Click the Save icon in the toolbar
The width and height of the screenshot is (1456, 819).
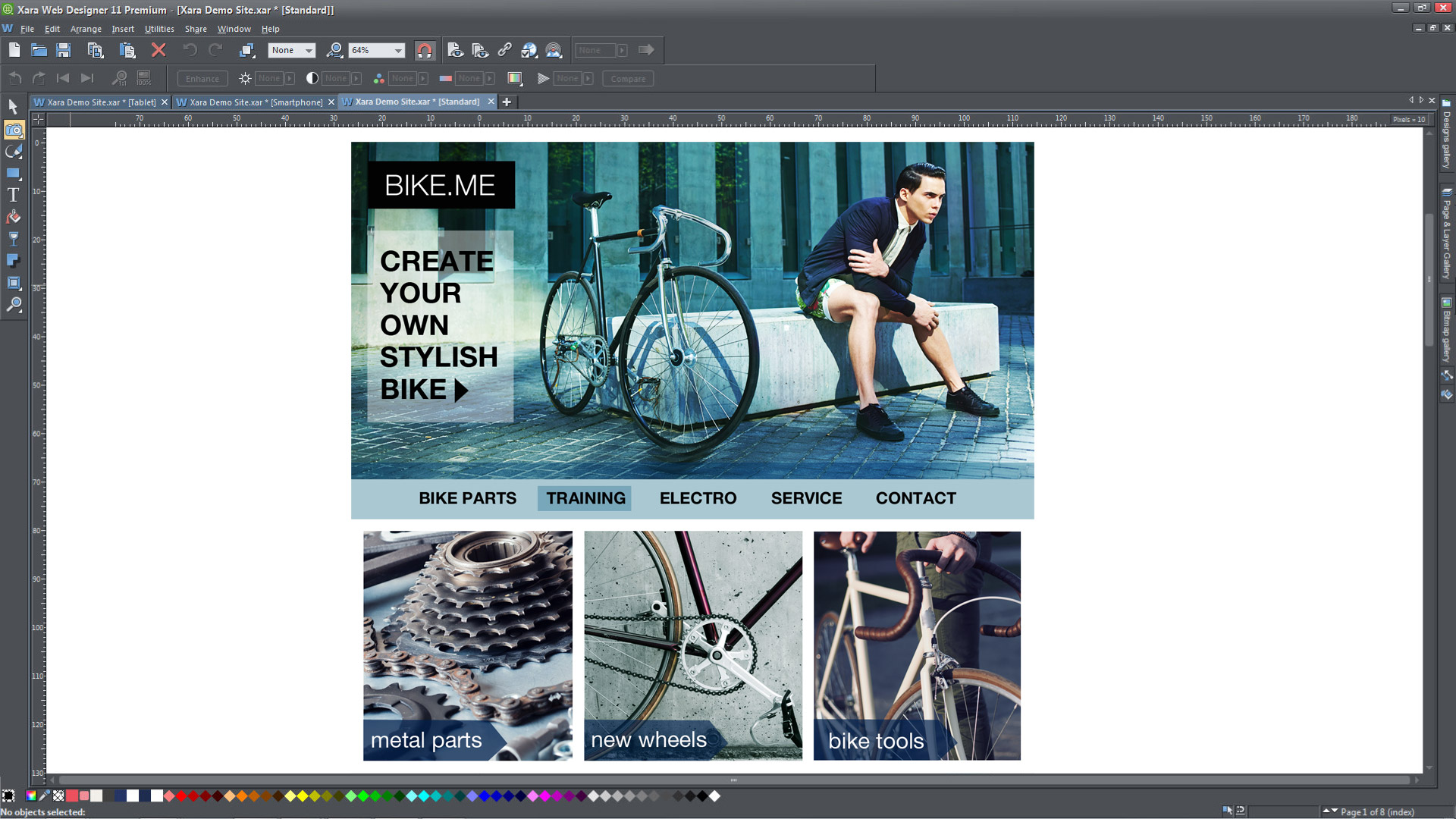tap(64, 50)
